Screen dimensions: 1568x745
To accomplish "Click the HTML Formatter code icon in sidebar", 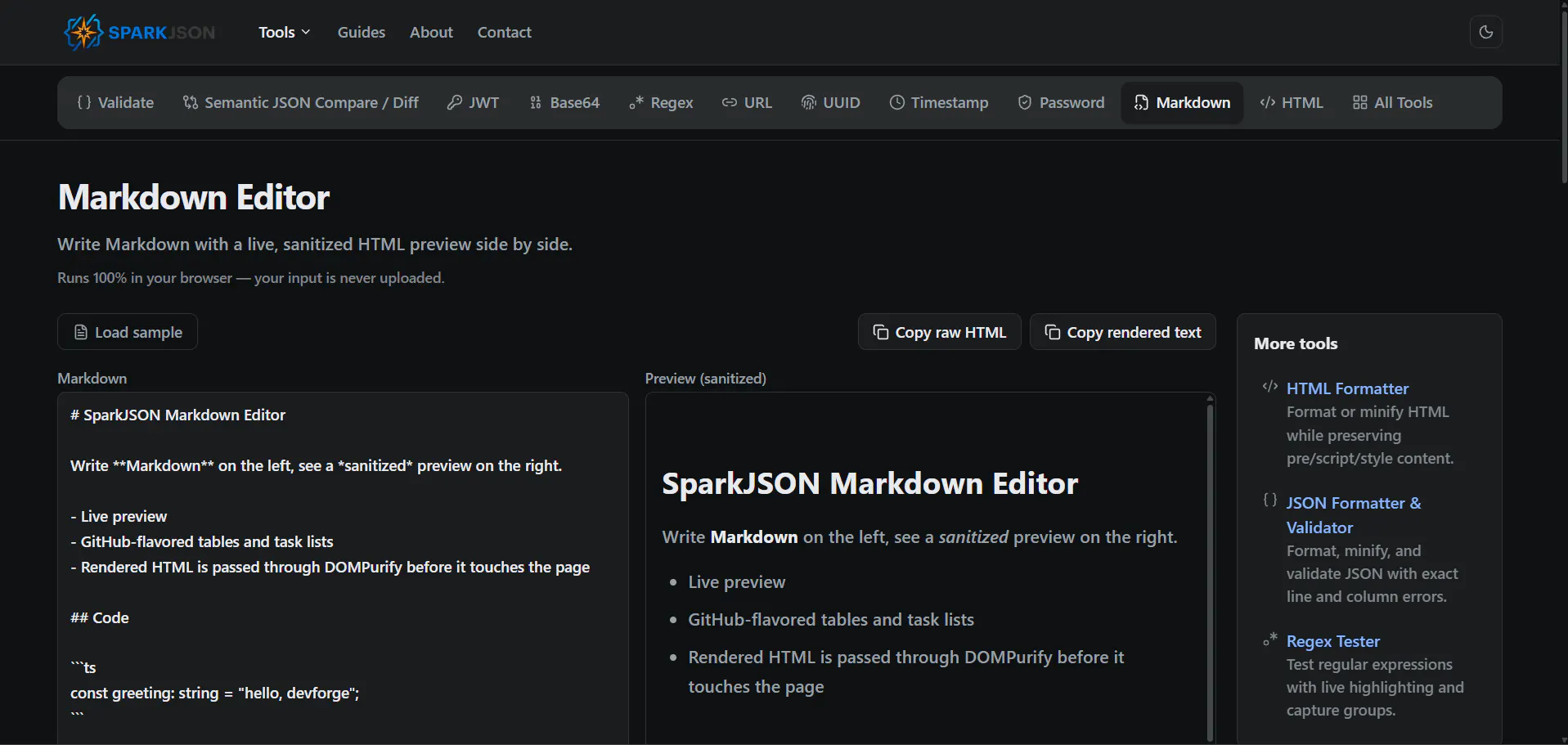I will click(x=1269, y=387).
